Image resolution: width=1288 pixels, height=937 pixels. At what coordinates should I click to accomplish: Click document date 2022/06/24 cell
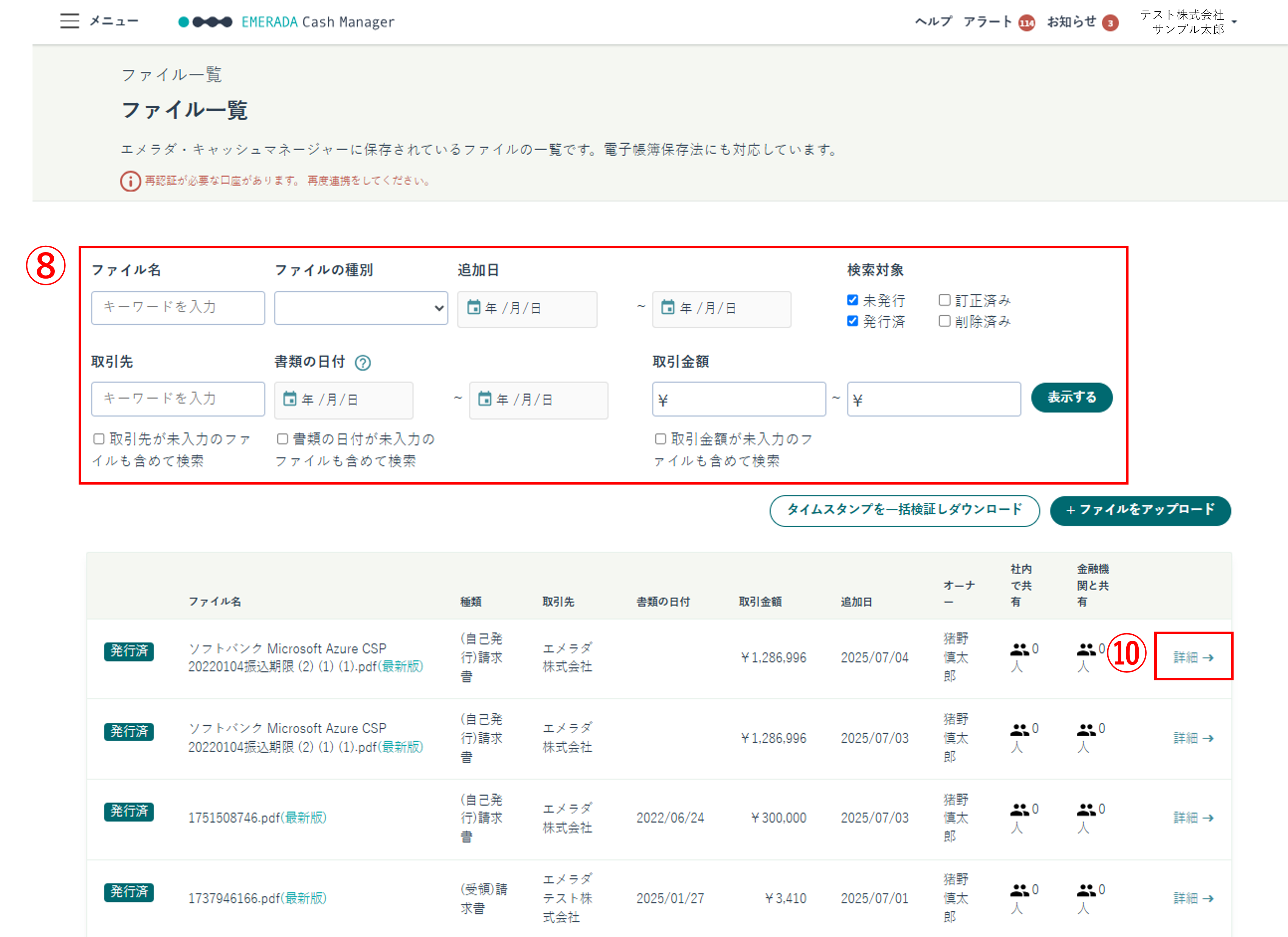coord(670,818)
